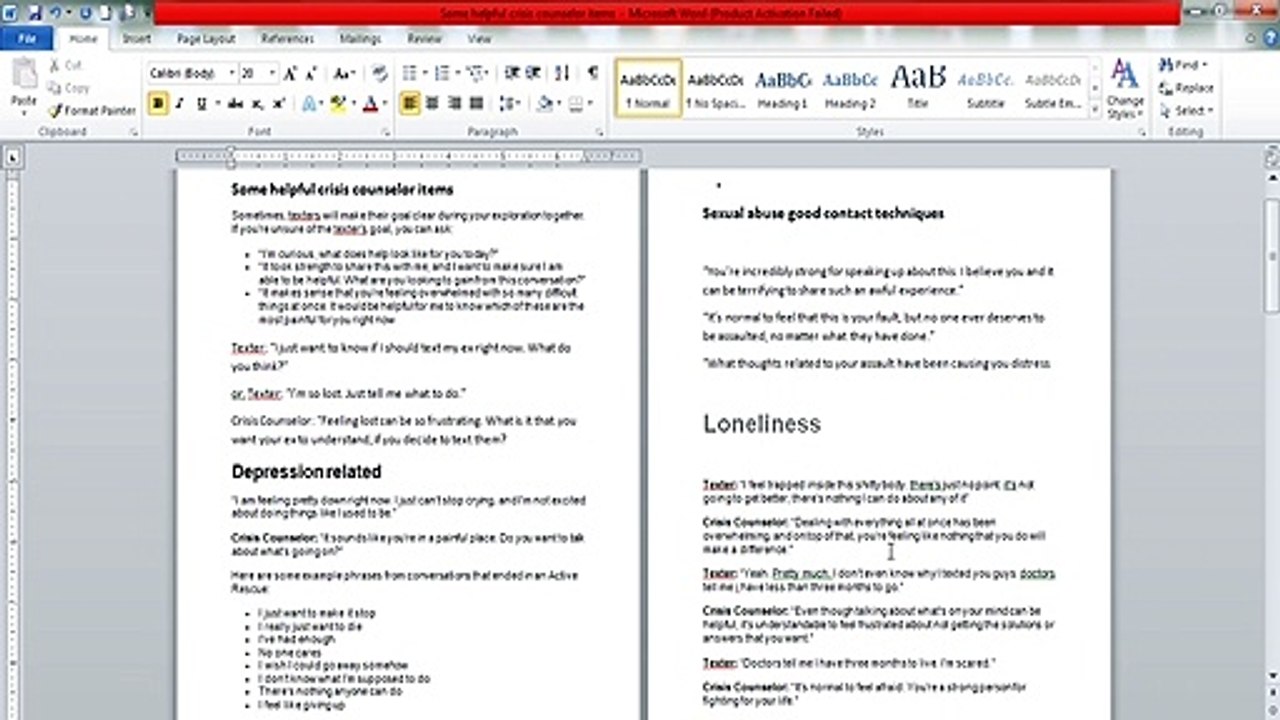
Task: Center-align the paragraph text
Action: (x=432, y=103)
